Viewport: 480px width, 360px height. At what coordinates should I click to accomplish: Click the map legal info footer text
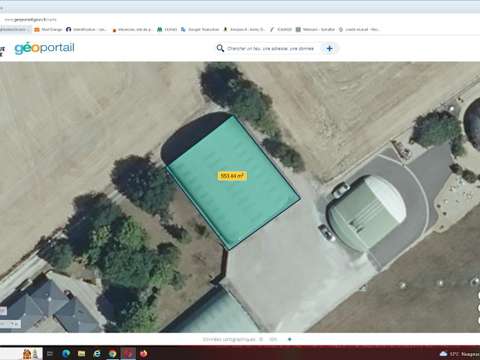239,339
